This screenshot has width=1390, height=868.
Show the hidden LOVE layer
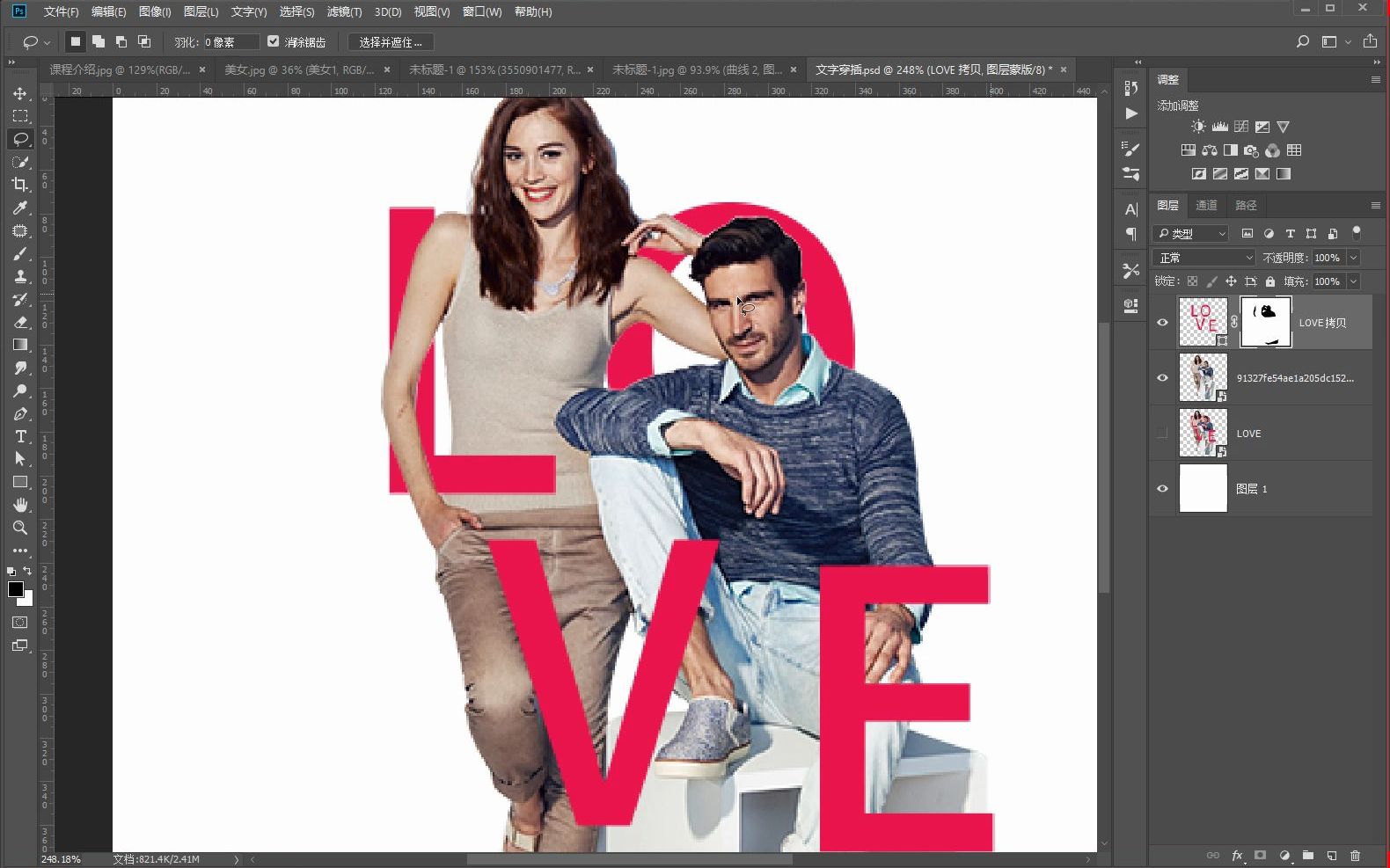[x=1162, y=433]
